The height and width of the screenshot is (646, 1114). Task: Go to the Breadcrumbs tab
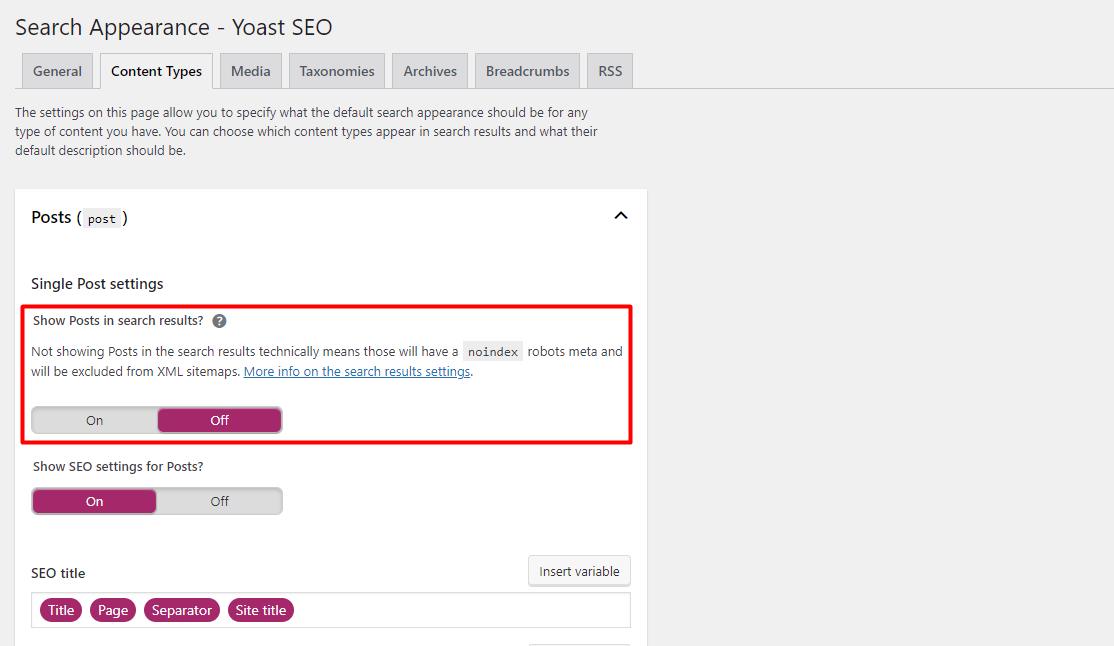527,70
